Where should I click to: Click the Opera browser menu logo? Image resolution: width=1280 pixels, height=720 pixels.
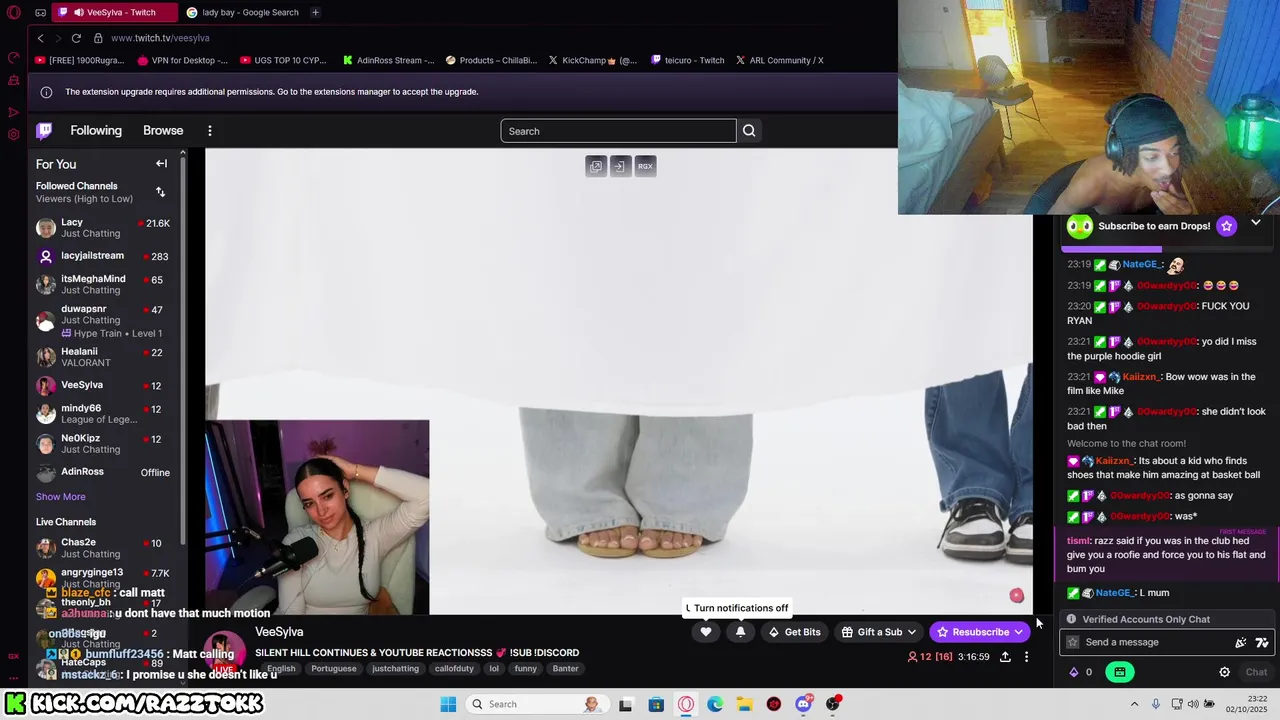(x=14, y=13)
